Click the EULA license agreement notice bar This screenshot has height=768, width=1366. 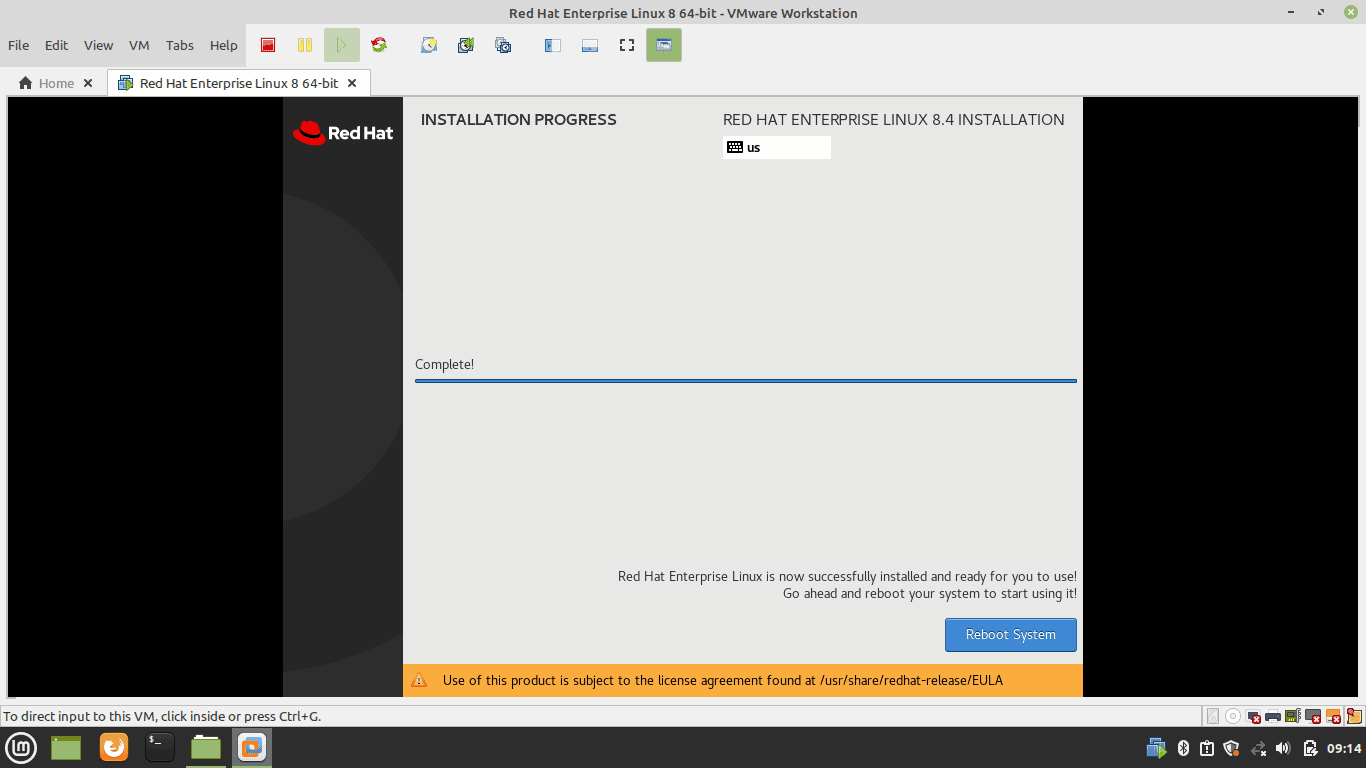(x=743, y=680)
